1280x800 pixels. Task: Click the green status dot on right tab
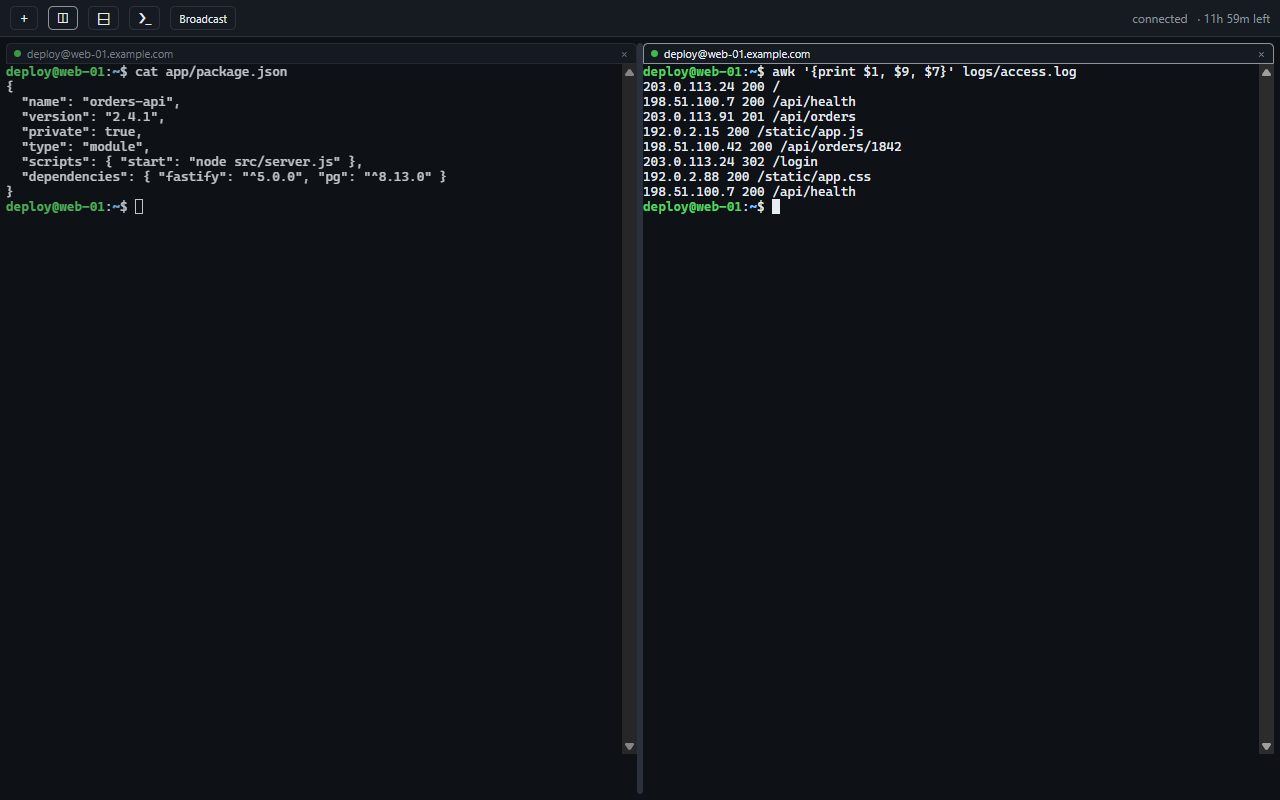[x=654, y=54]
